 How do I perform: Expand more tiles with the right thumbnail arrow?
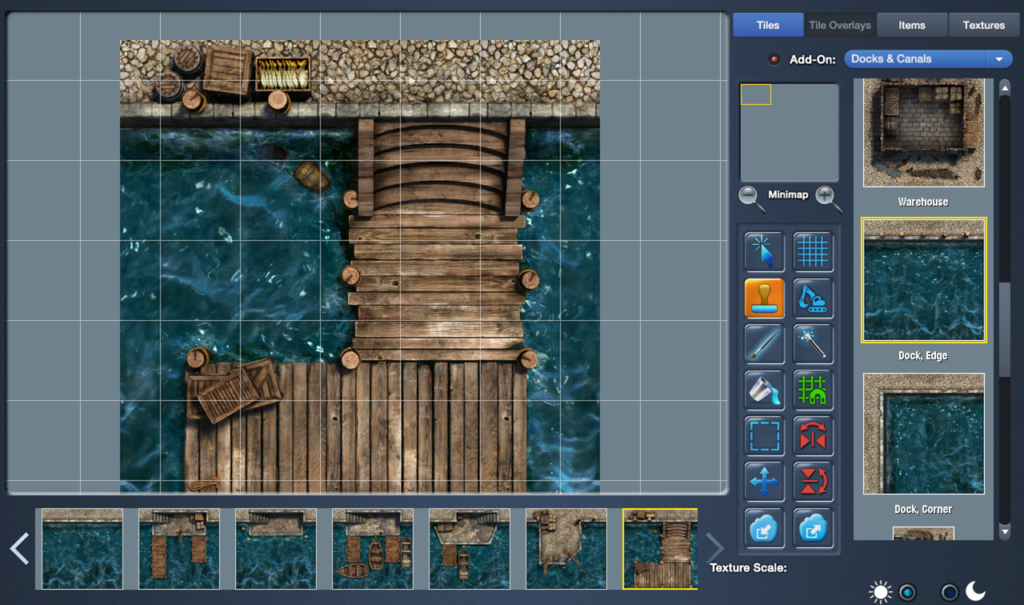tap(714, 548)
